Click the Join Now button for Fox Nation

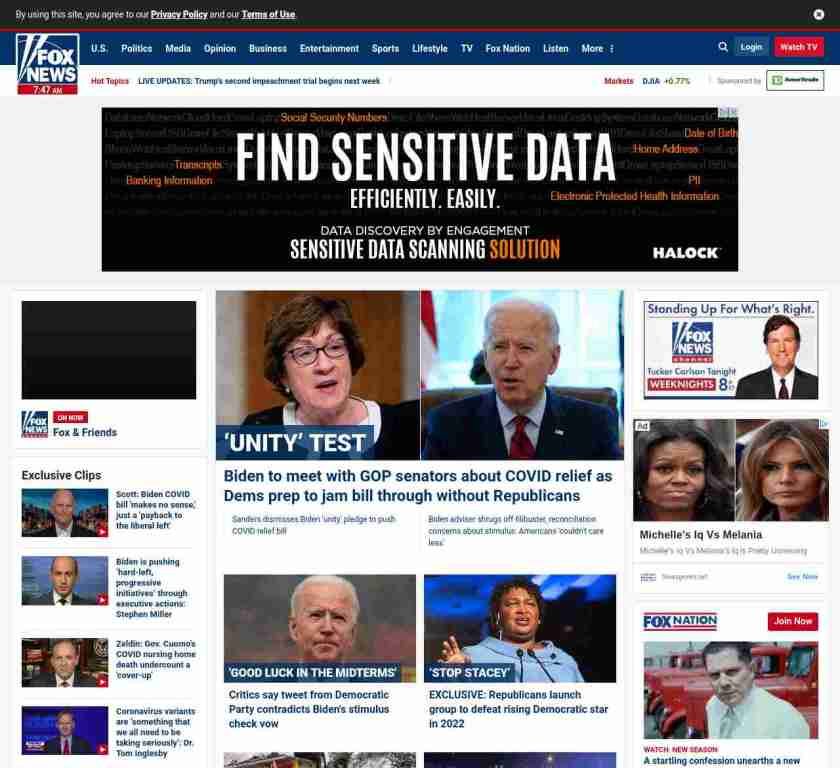click(x=793, y=621)
